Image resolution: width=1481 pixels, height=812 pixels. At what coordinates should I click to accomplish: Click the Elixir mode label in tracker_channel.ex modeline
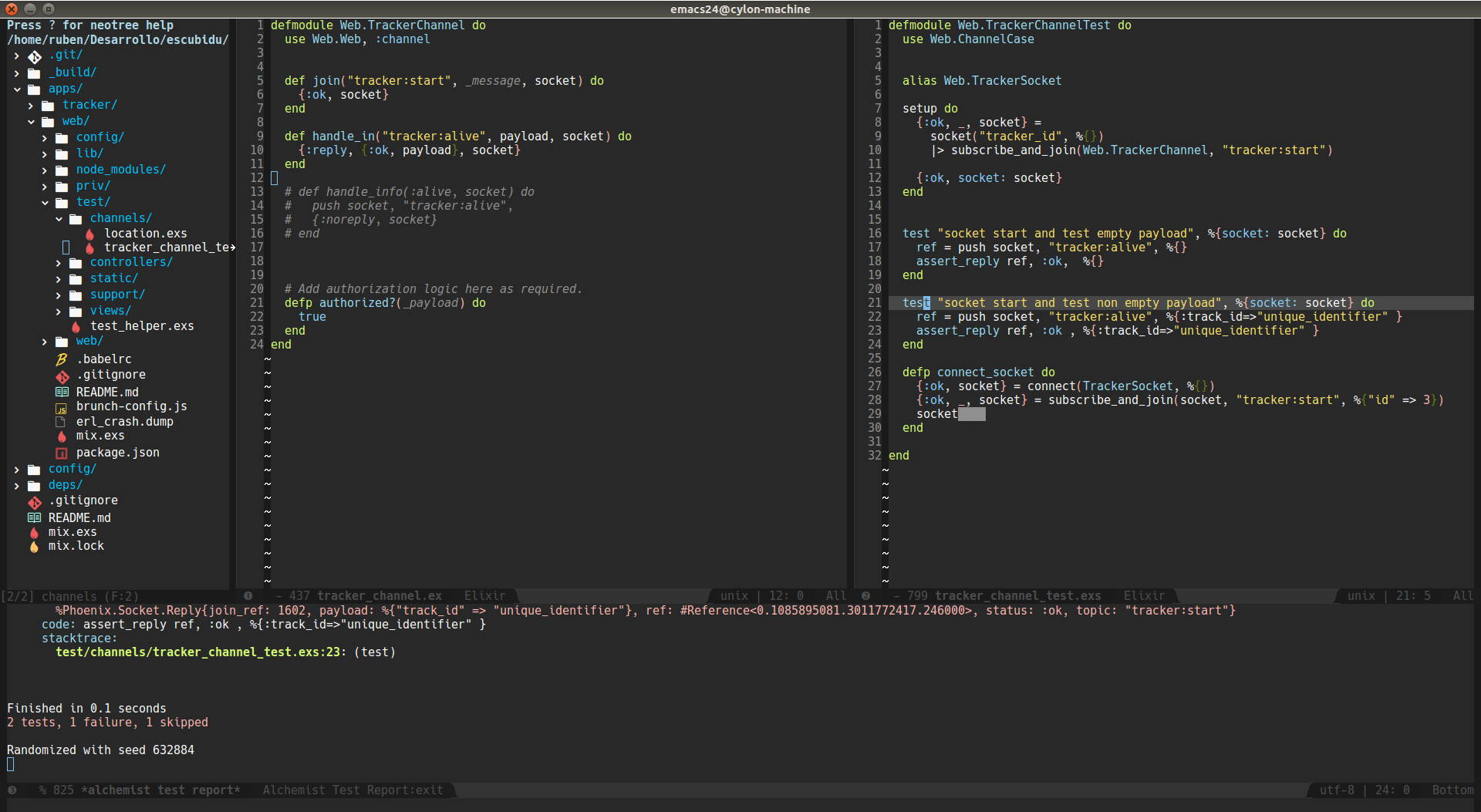pos(484,595)
